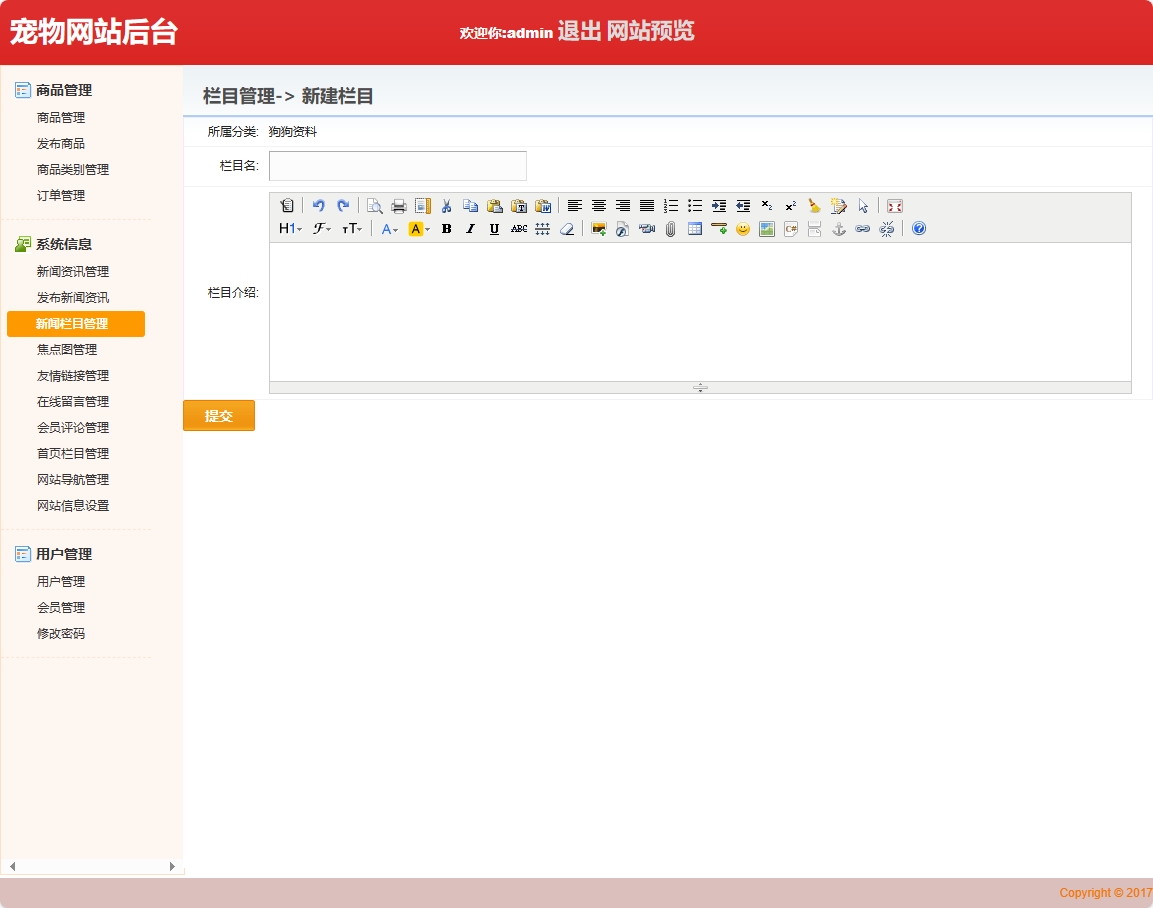Viewport: 1153px width, 908px height.
Task: Click the insert table icon
Action: tap(695, 229)
